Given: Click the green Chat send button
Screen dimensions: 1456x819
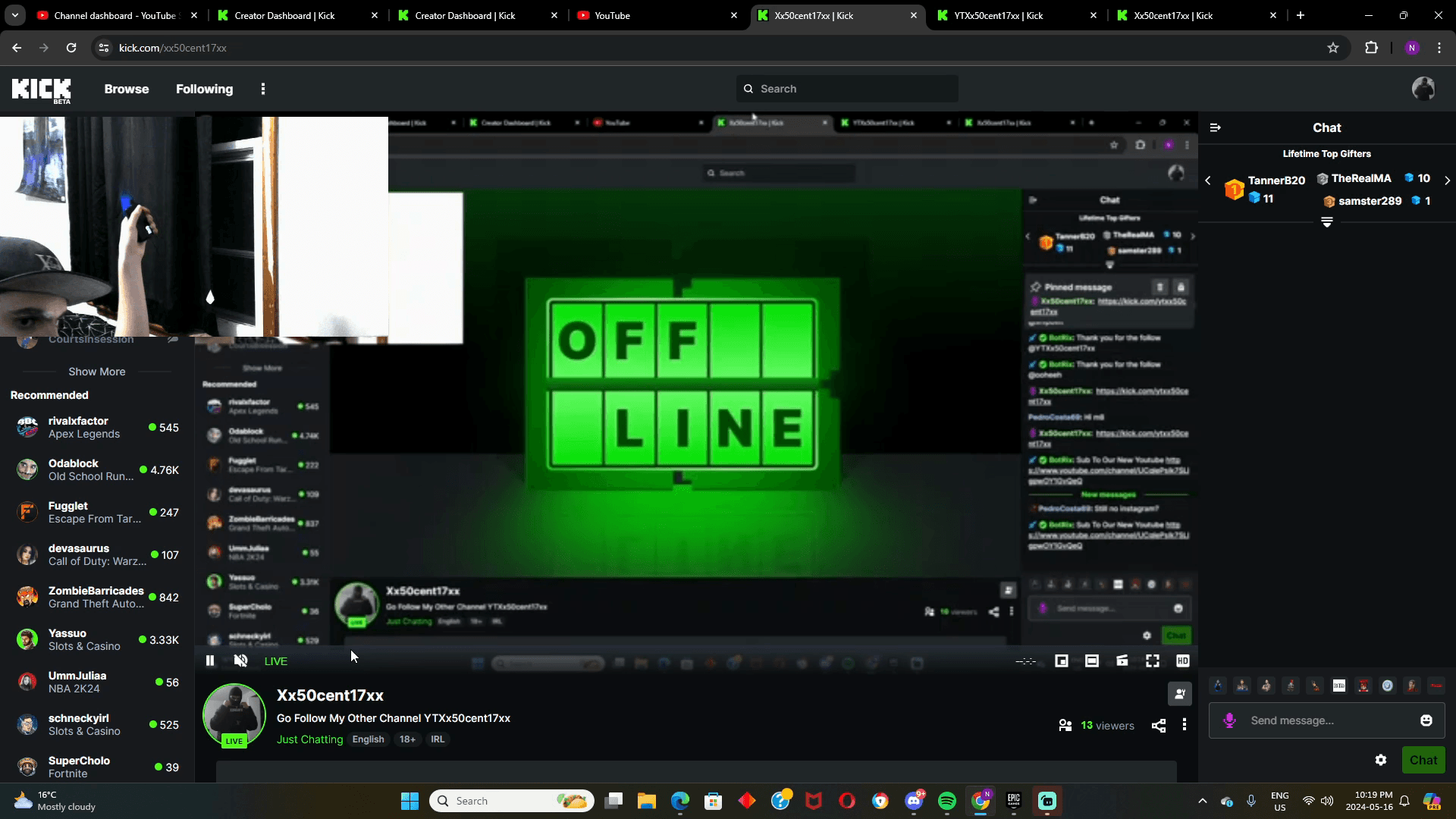Looking at the screenshot, I should click(1423, 760).
